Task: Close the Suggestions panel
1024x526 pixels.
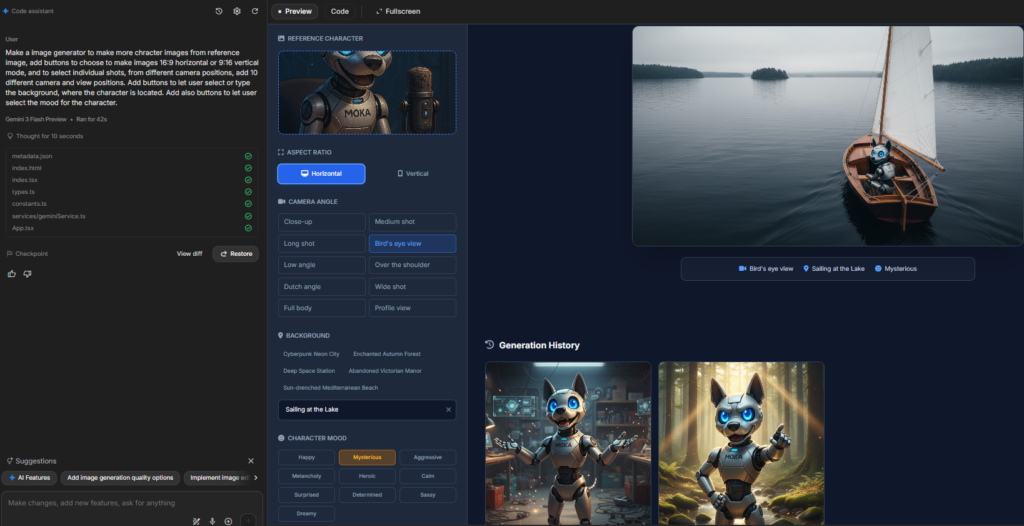Action: tap(251, 461)
